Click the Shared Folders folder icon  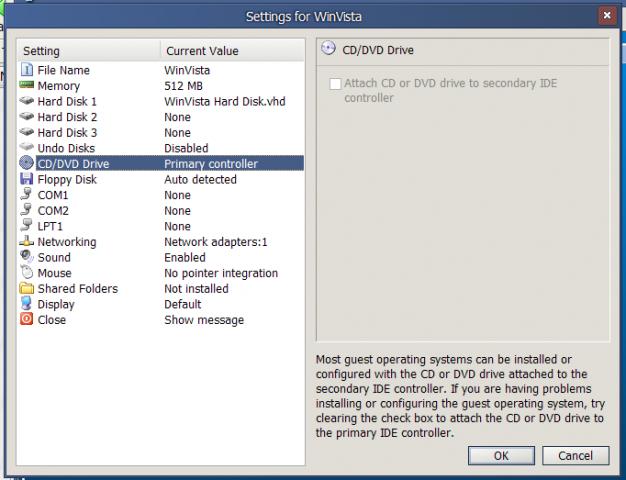(27, 288)
